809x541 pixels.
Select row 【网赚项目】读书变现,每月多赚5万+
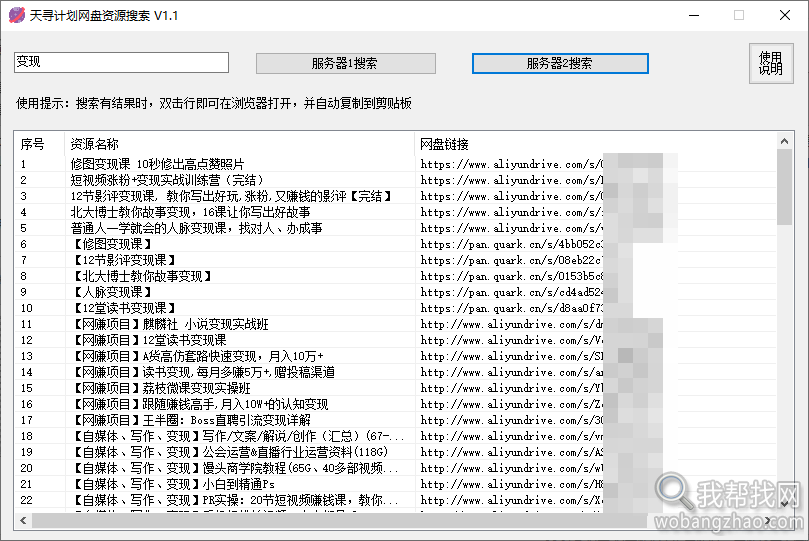coord(396,372)
